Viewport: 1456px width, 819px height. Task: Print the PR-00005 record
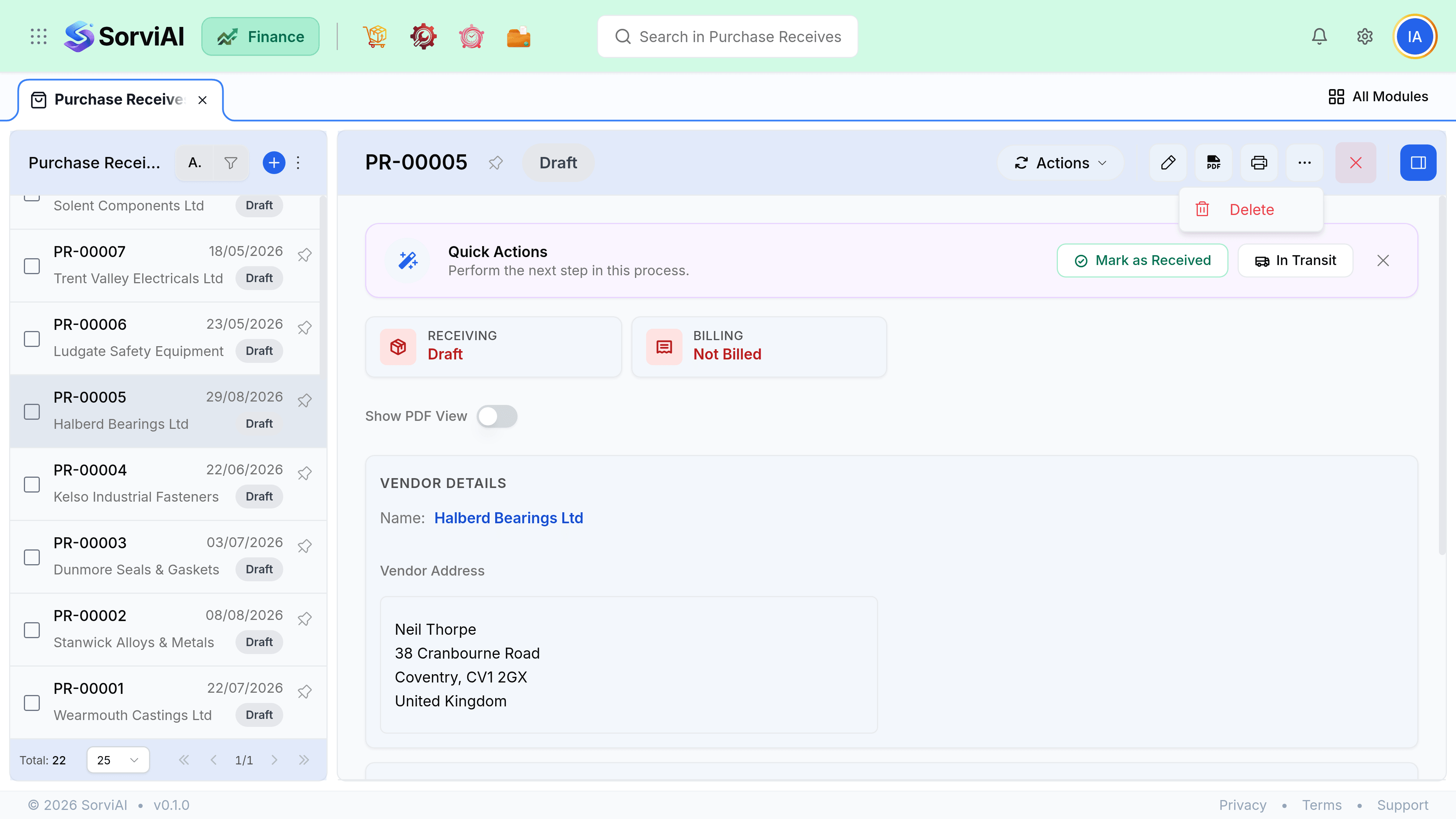coord(1259,163)
